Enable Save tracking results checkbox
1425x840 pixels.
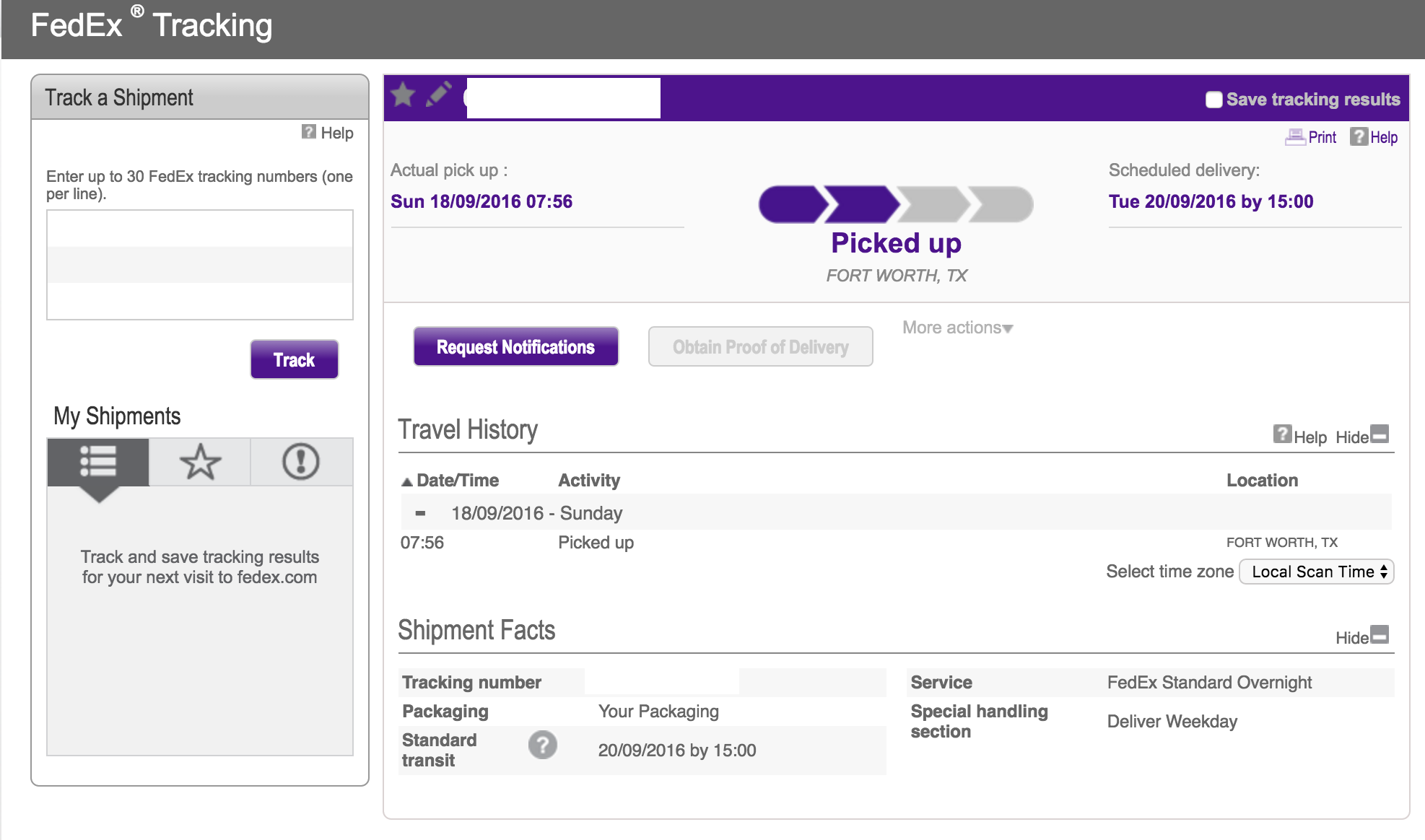point(1213,100)
